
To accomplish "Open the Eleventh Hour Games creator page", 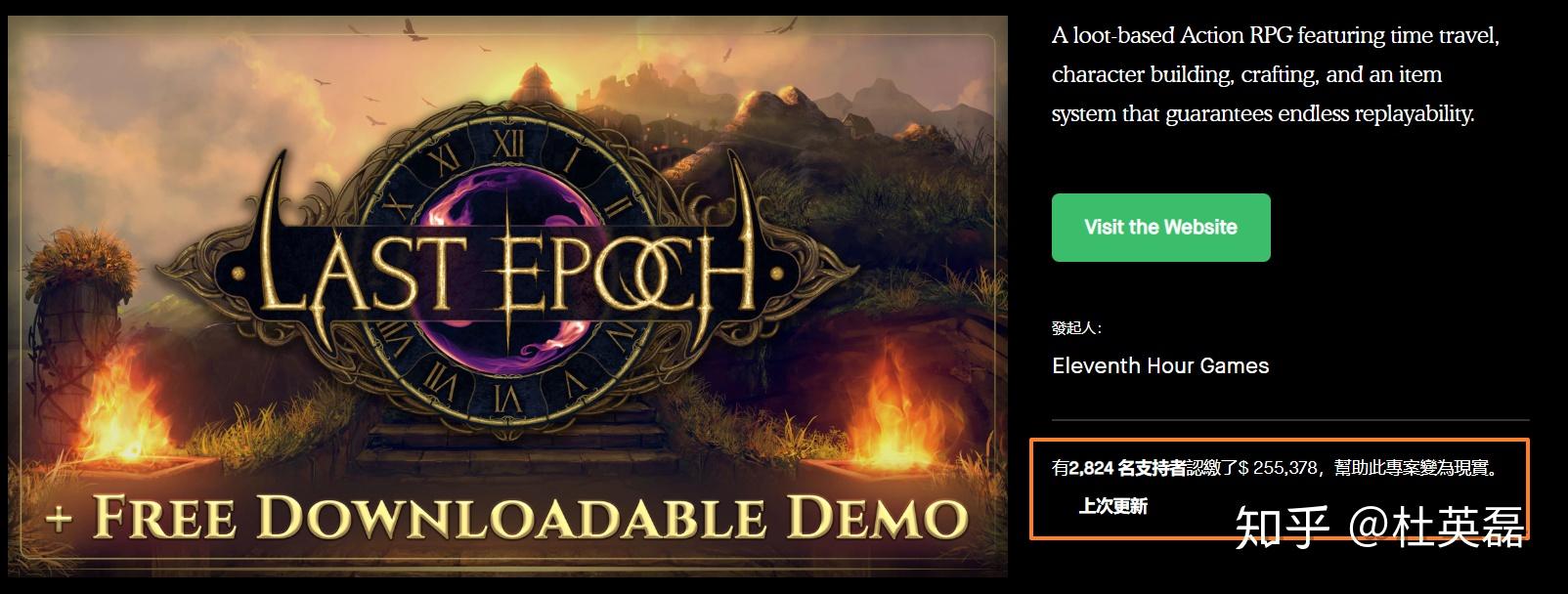I will pos(1160,365).
